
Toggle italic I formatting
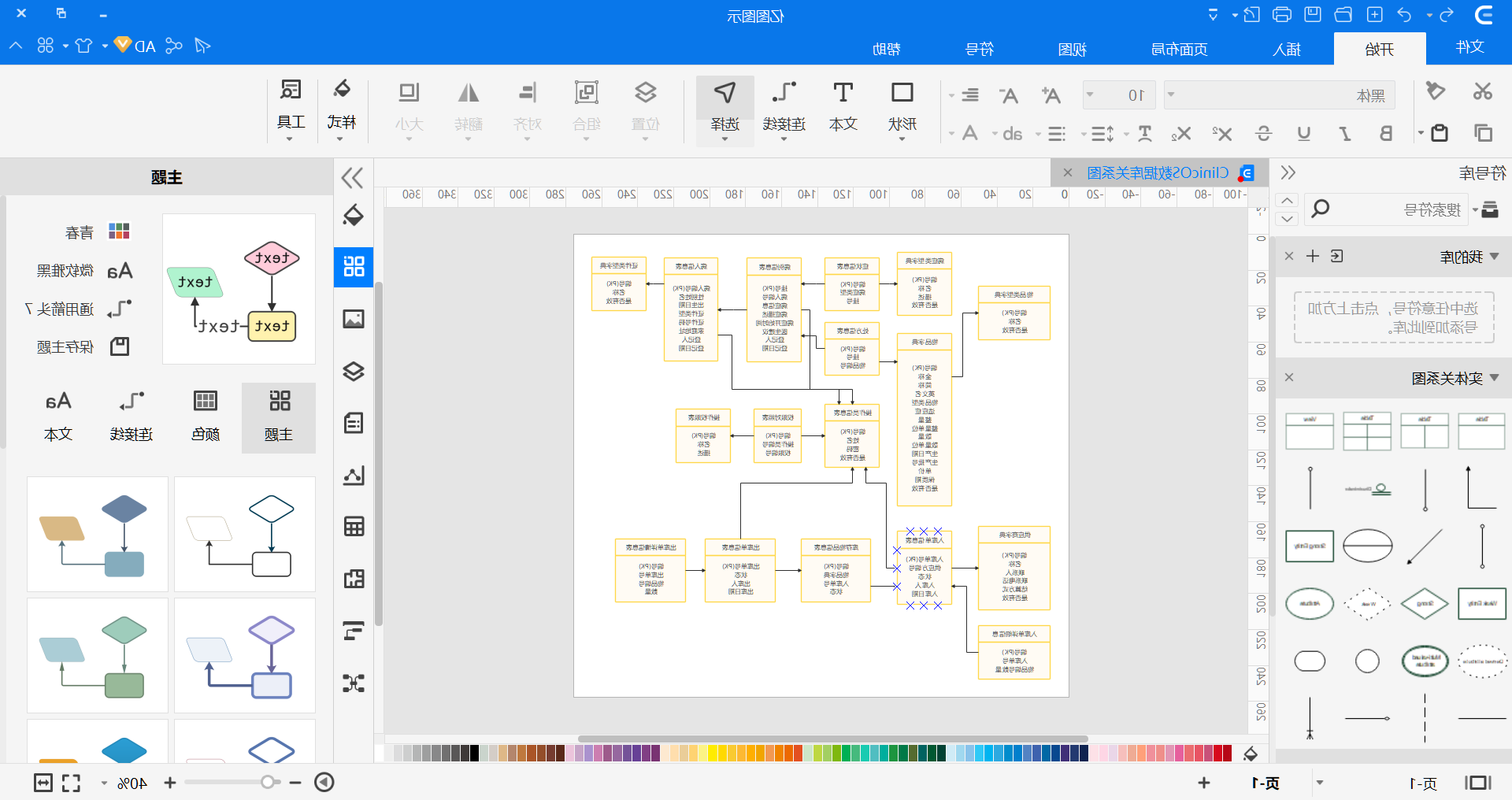[x=1345, y=133]
